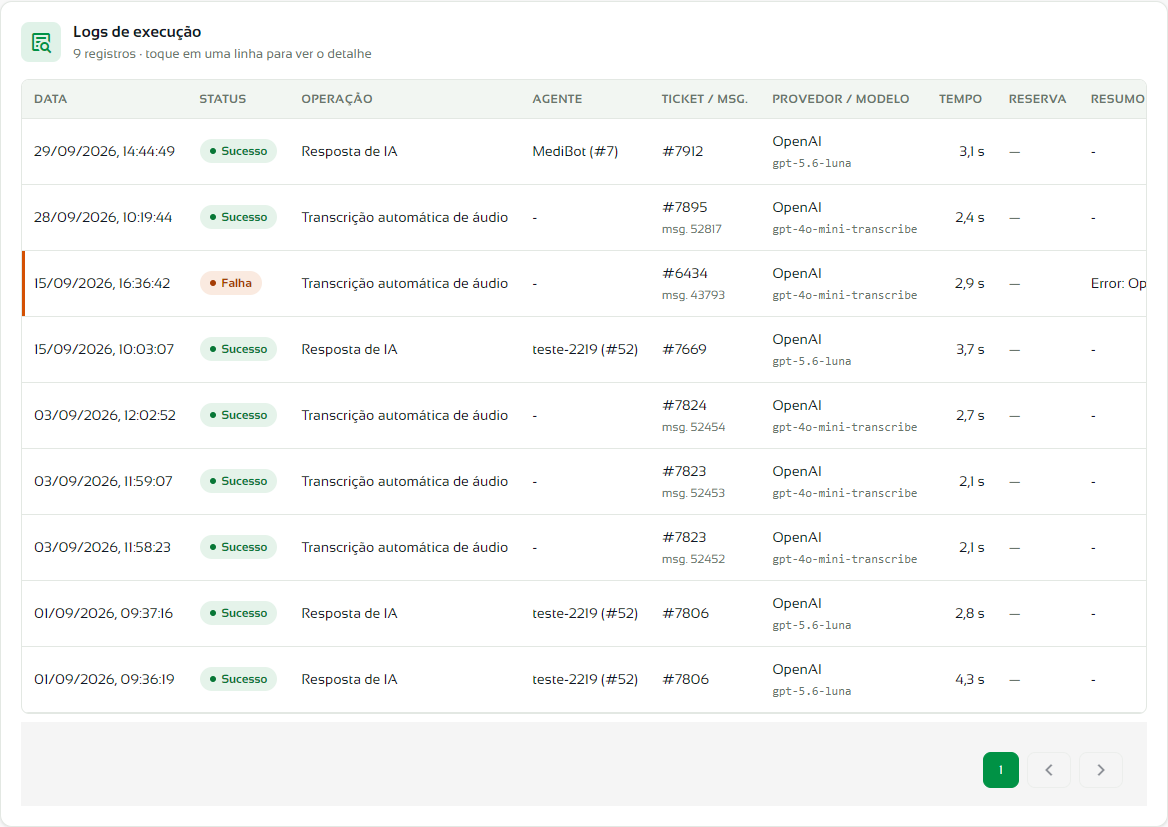Click the 3,1 s time value

click(971, 151)
